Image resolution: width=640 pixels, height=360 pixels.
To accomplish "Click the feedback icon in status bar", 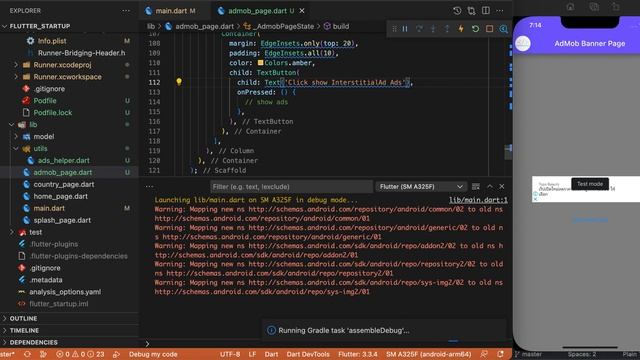I will tap(484, 354).
